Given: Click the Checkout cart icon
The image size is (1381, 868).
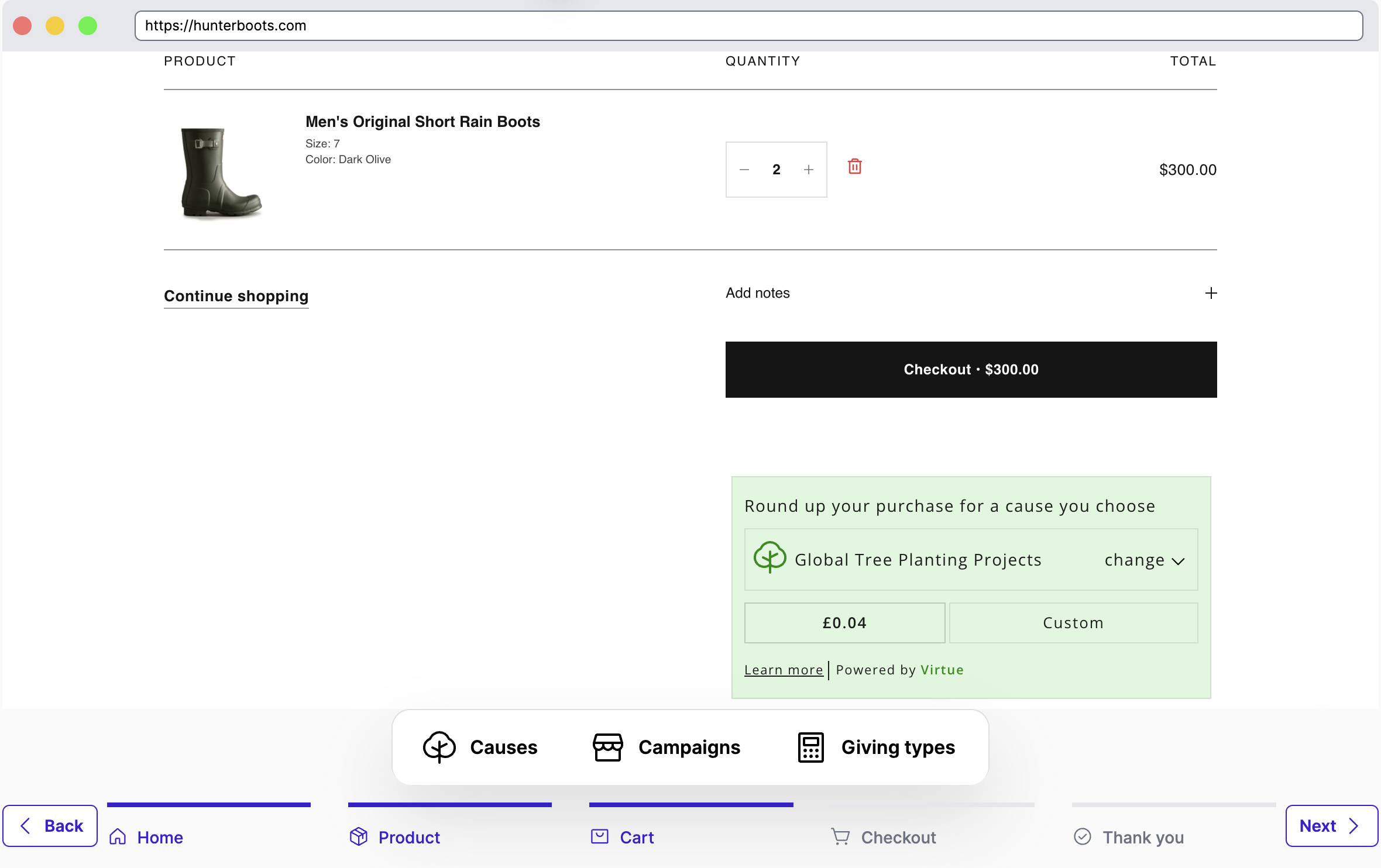Looking at the screenshot, I should coord(841,837).
